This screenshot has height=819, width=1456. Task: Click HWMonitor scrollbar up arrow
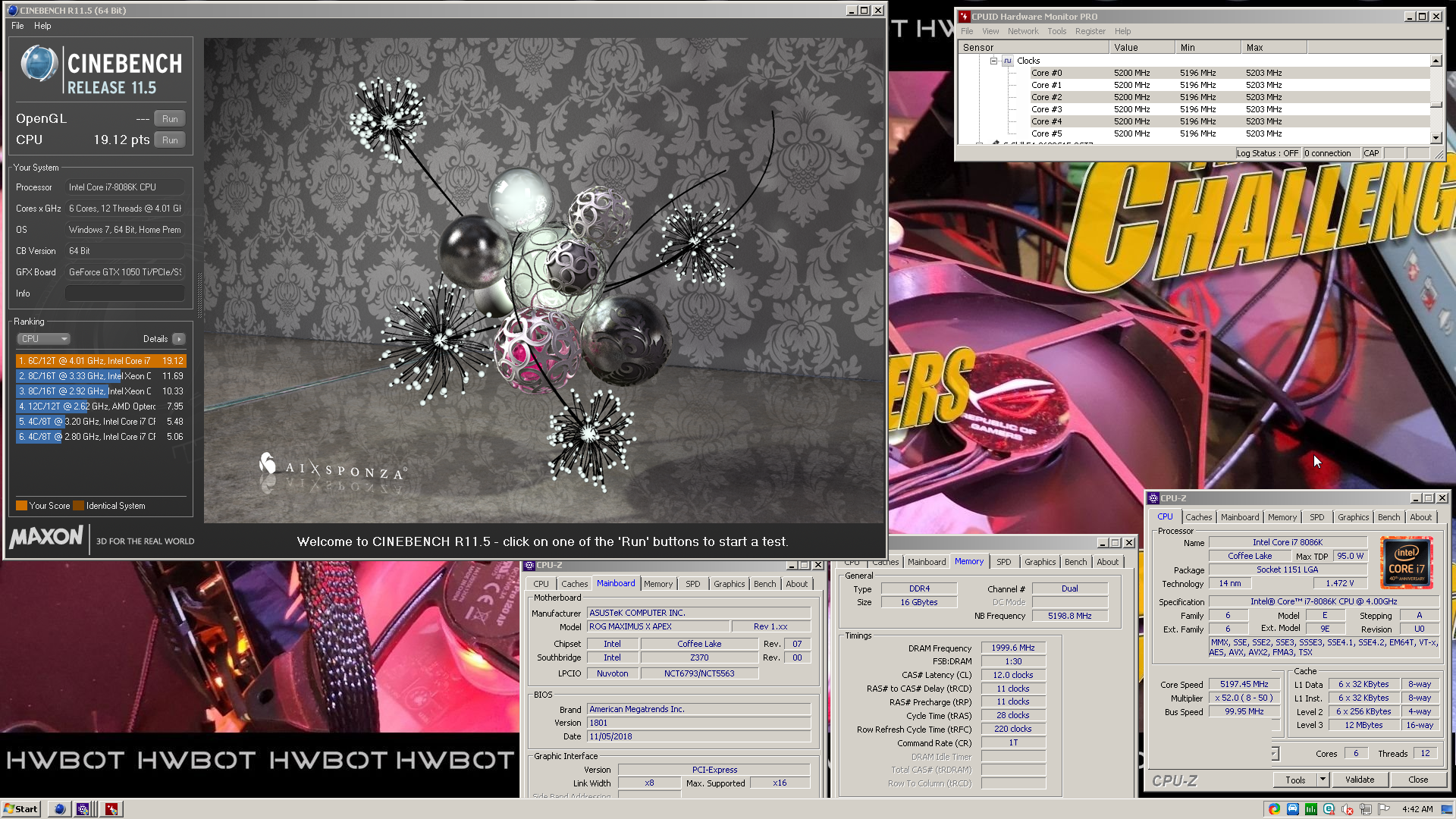pos(1436,61)
